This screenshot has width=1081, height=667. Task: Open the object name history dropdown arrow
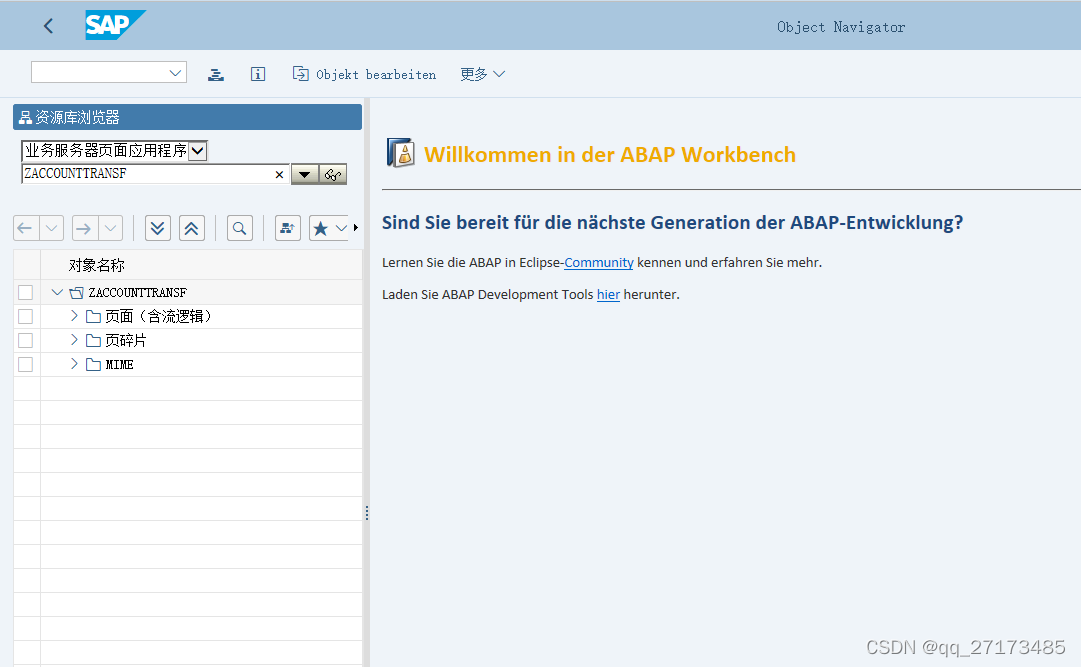304,175
